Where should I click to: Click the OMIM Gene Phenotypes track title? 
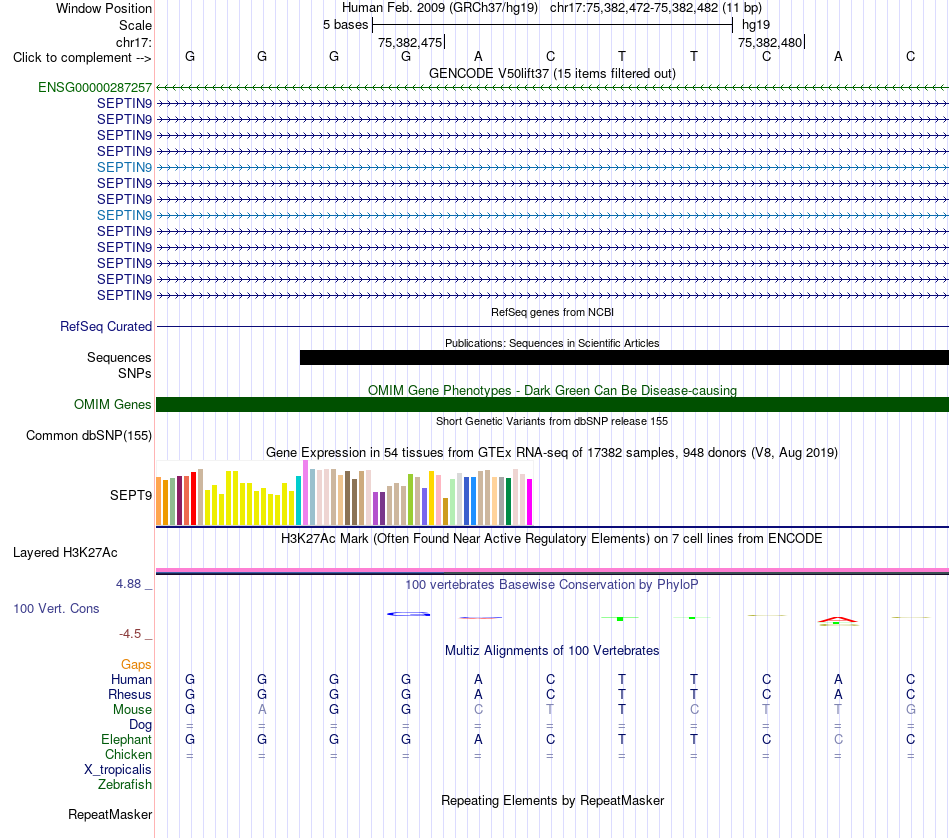(552, 390)
